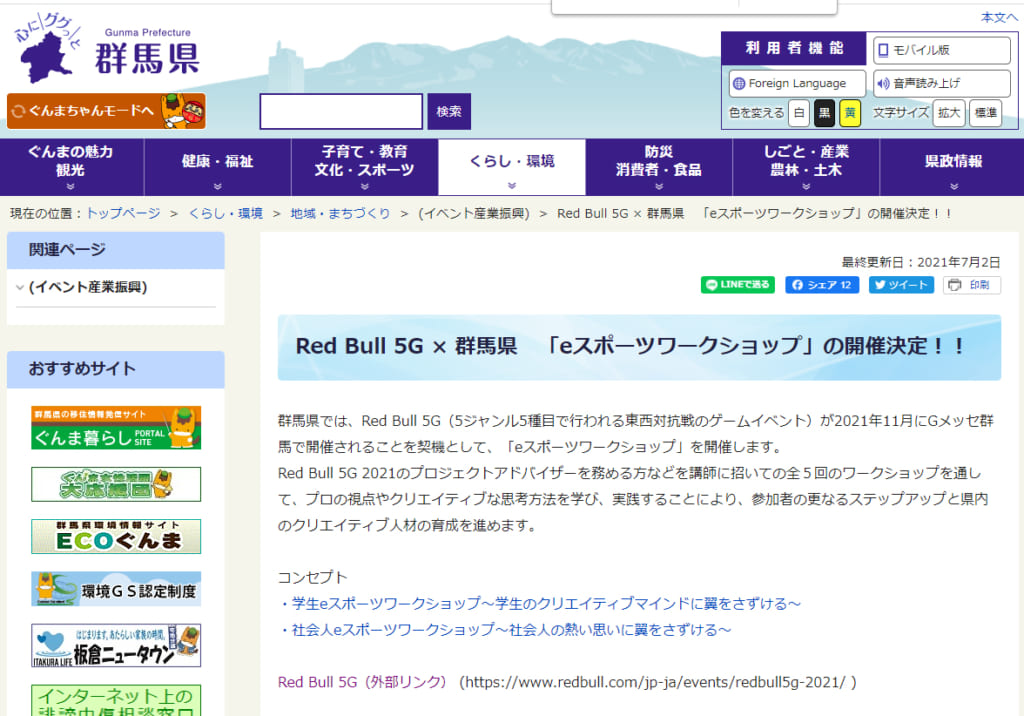Open the Foreign Language selector
The width and height of the screenshot is (1024, 716).
click(797, 83)
